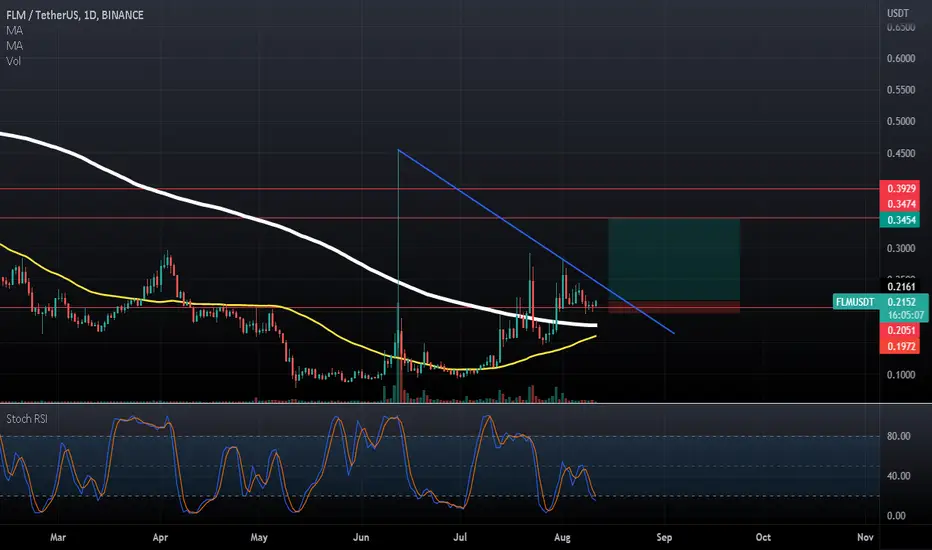Screen dimensions: 932x550
Task: Select the red stop-loss zone of position
Action: 674,307
